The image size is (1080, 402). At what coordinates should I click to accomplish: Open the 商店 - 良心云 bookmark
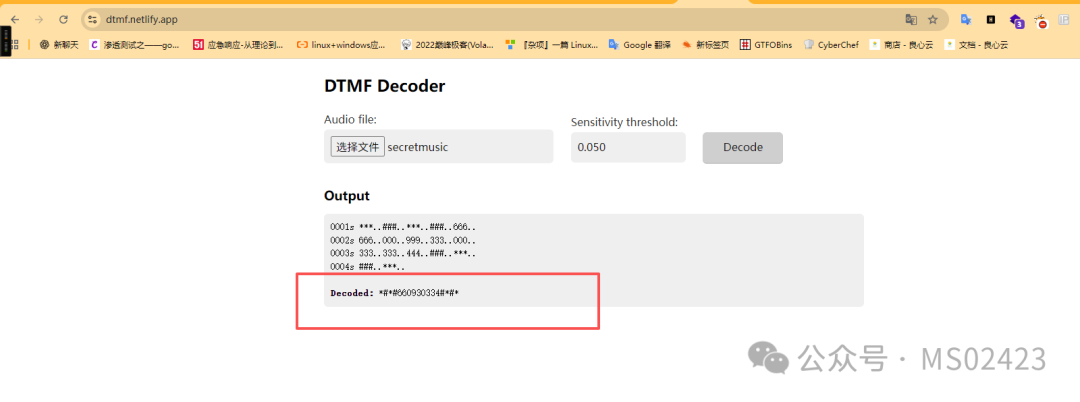point(901,45)
